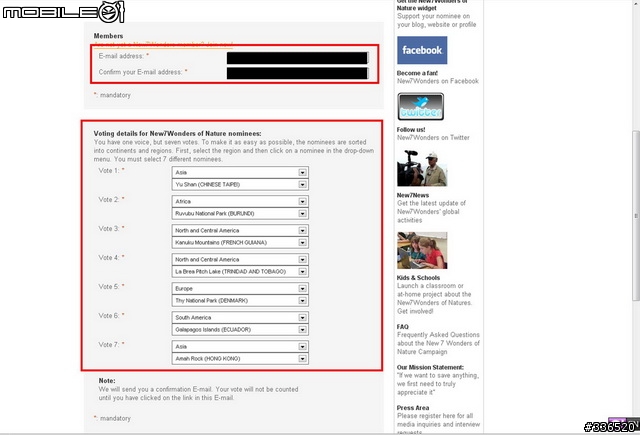Image resolution: width=640 pixels, height=435 pixels.
Task: Follow the Become a fan! link
Action: coord(417,73)
